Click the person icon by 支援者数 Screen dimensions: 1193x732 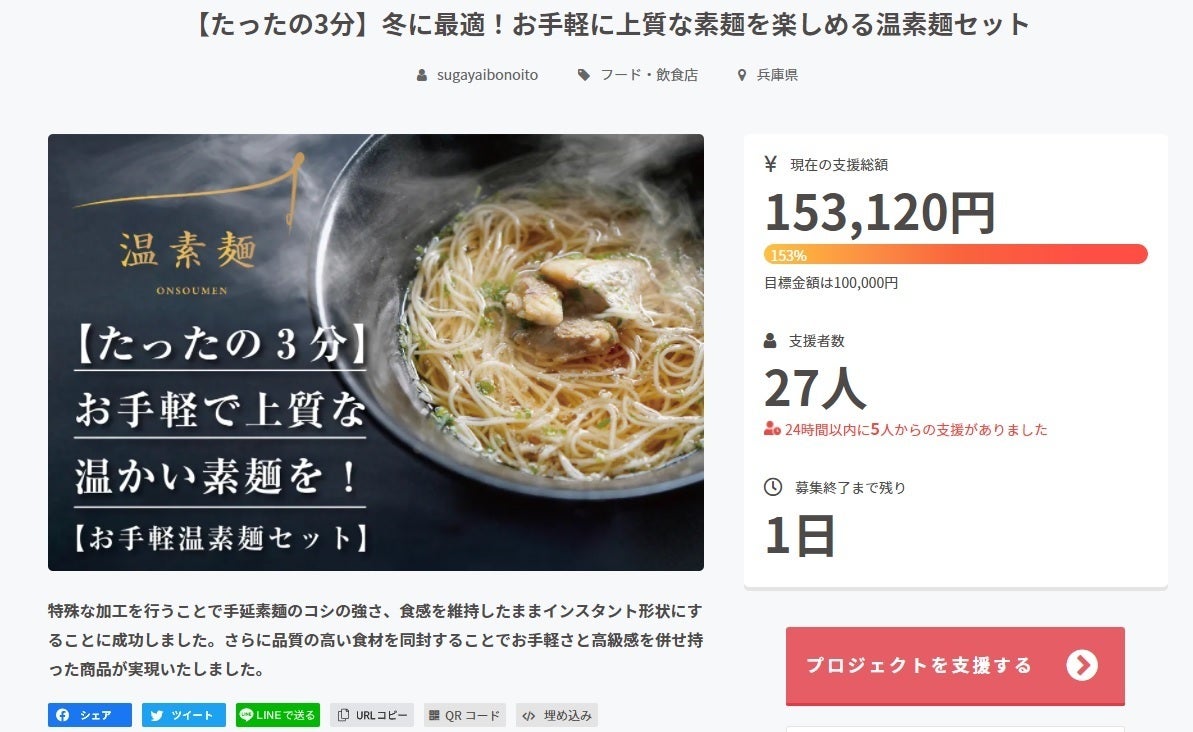coord(770,341)
